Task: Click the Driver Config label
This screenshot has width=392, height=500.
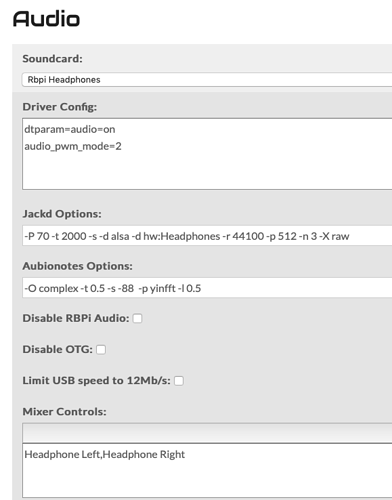Action: 60,107
